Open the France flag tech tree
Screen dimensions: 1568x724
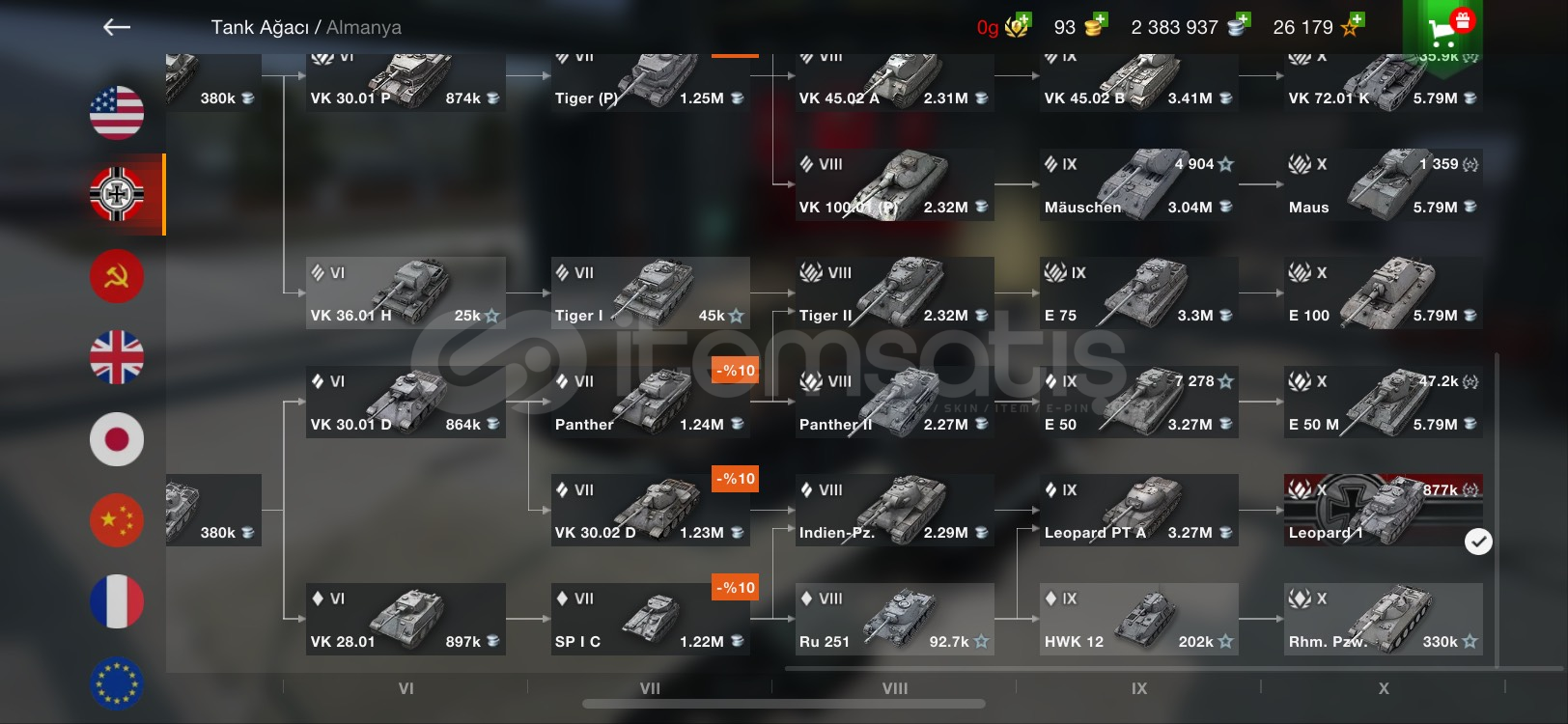[x=117, y=601]
